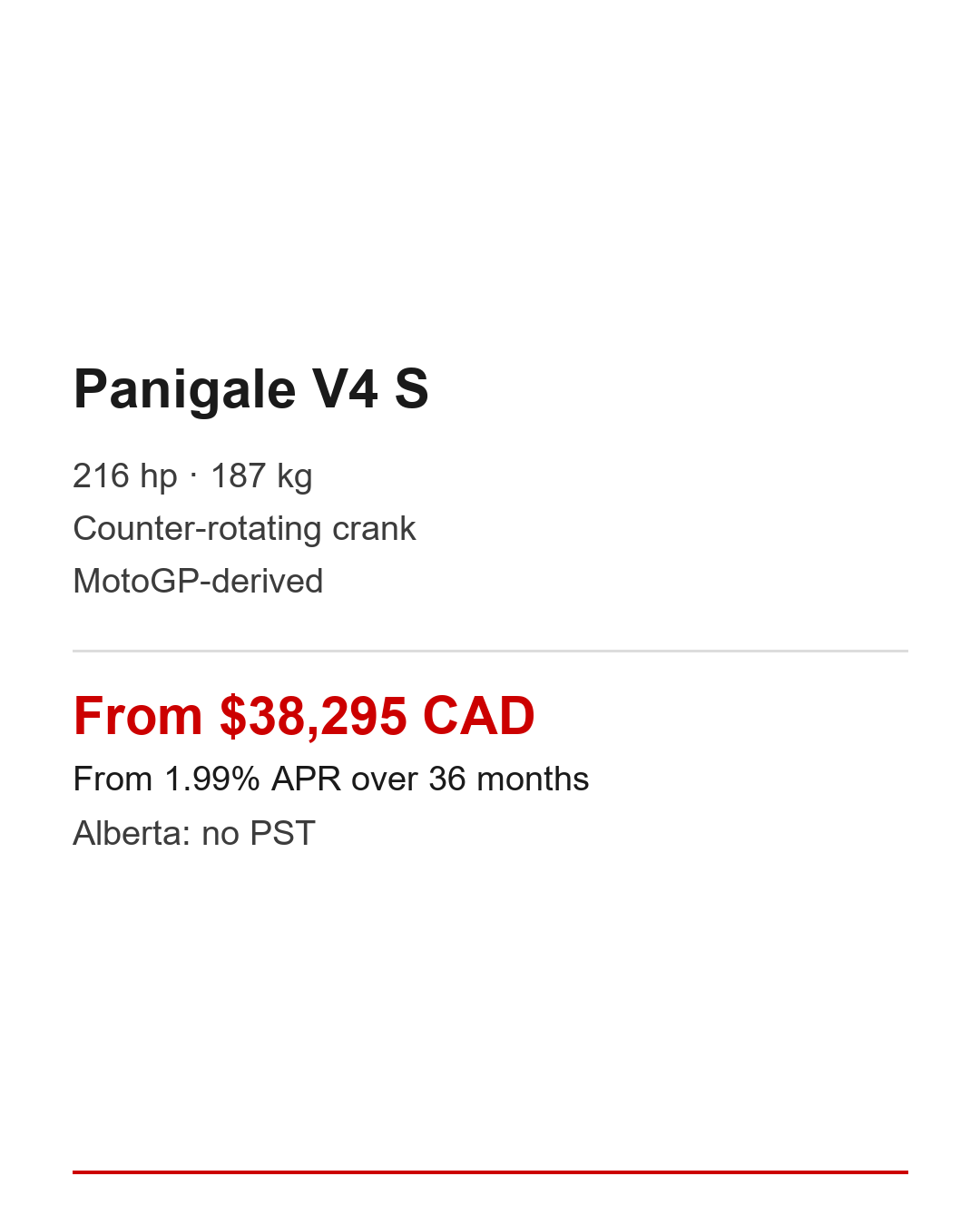Click the word "Panigale" in the heading
Screen dimensions: 980x1225
(184, 390)
